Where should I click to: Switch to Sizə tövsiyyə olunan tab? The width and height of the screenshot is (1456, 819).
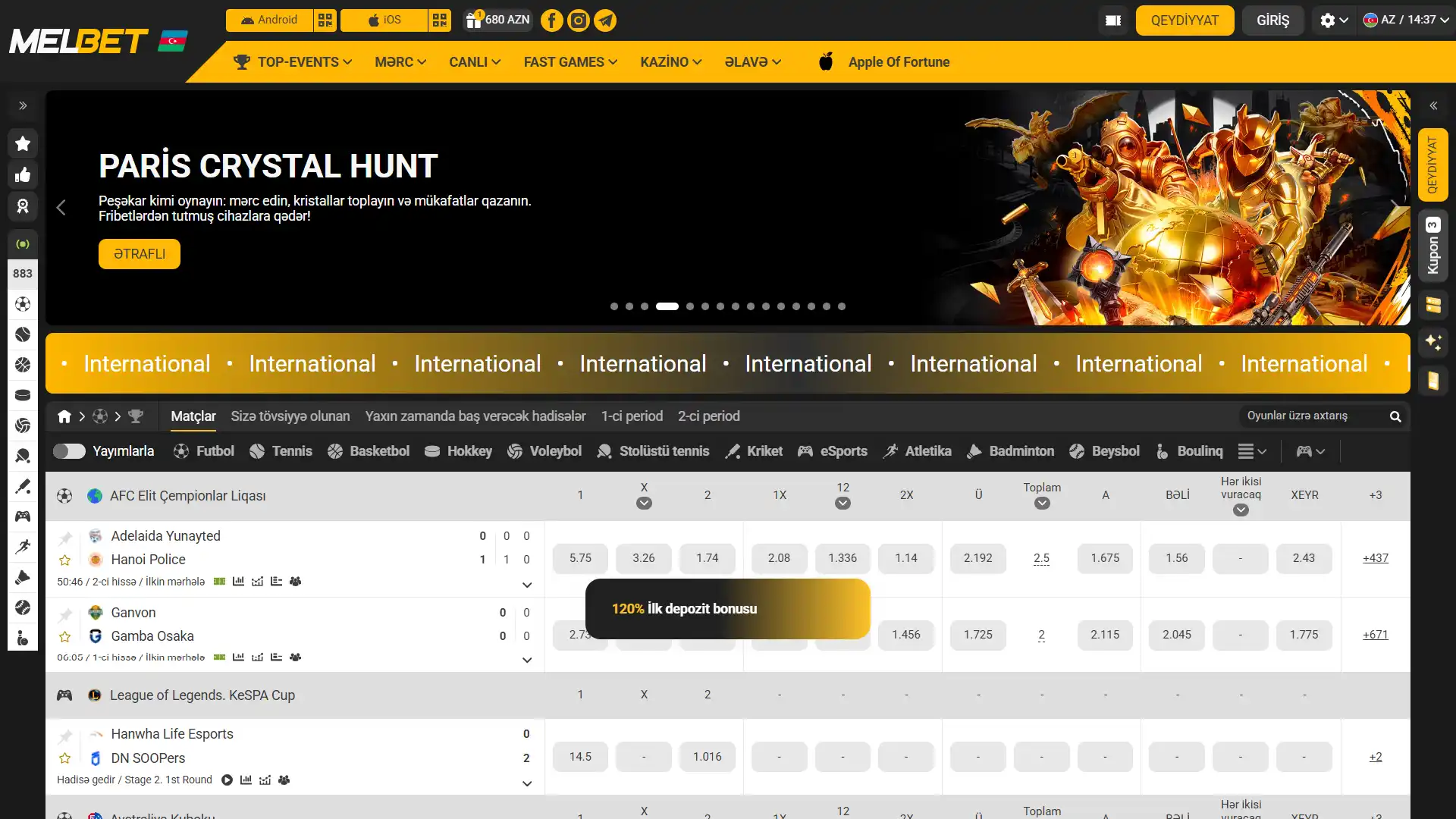tap(290, 416)
